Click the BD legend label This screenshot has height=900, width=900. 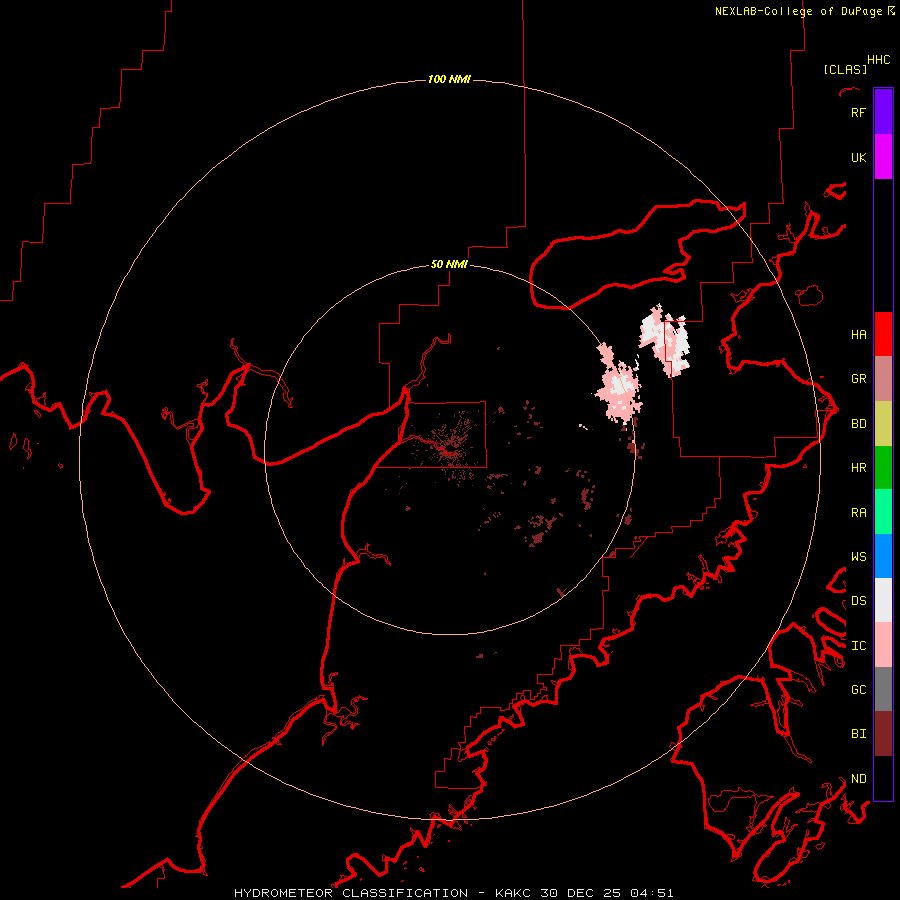coord(858,423)
